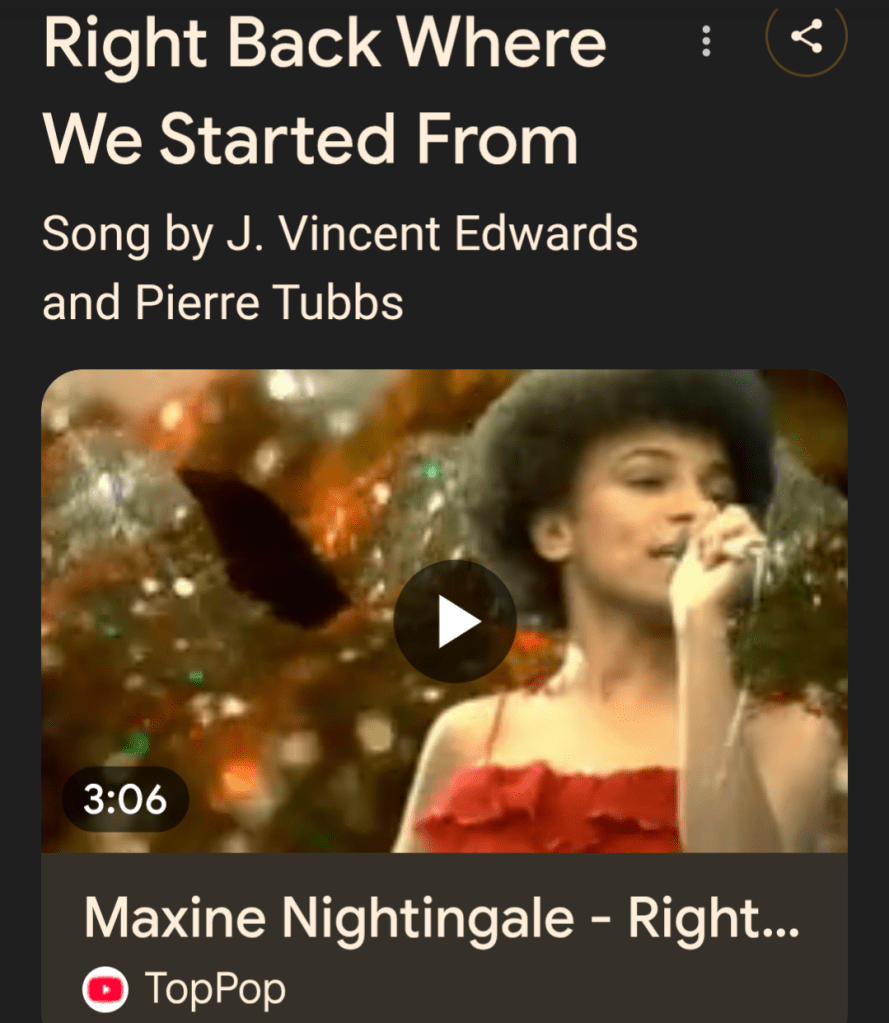Open the three-dot more options menu

point(706,42)
